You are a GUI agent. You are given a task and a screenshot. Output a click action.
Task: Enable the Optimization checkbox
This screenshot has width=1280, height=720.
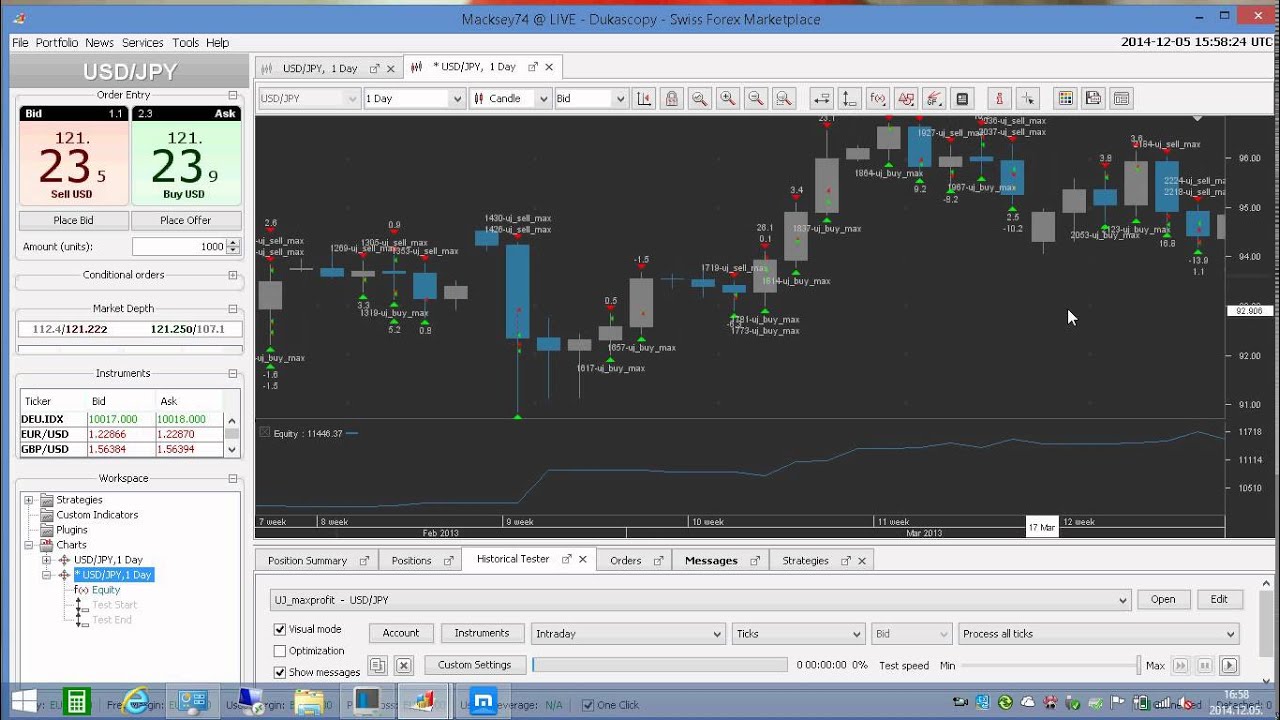(x=280, y=651)
